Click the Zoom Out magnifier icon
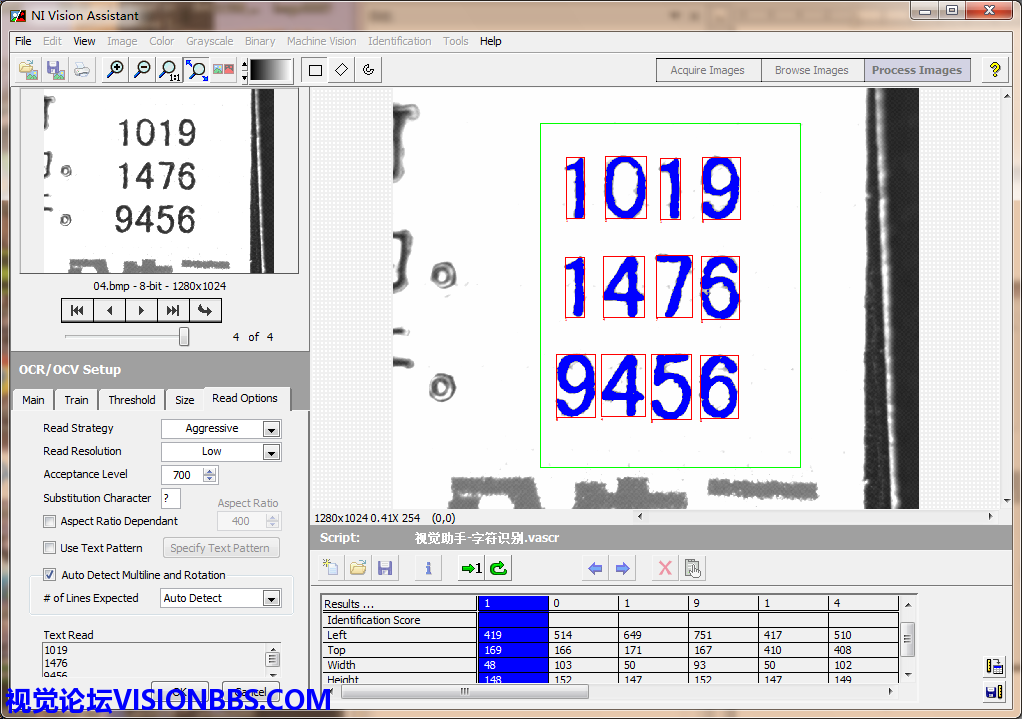This screenshot has width=1022, height=719. point(143,70)
